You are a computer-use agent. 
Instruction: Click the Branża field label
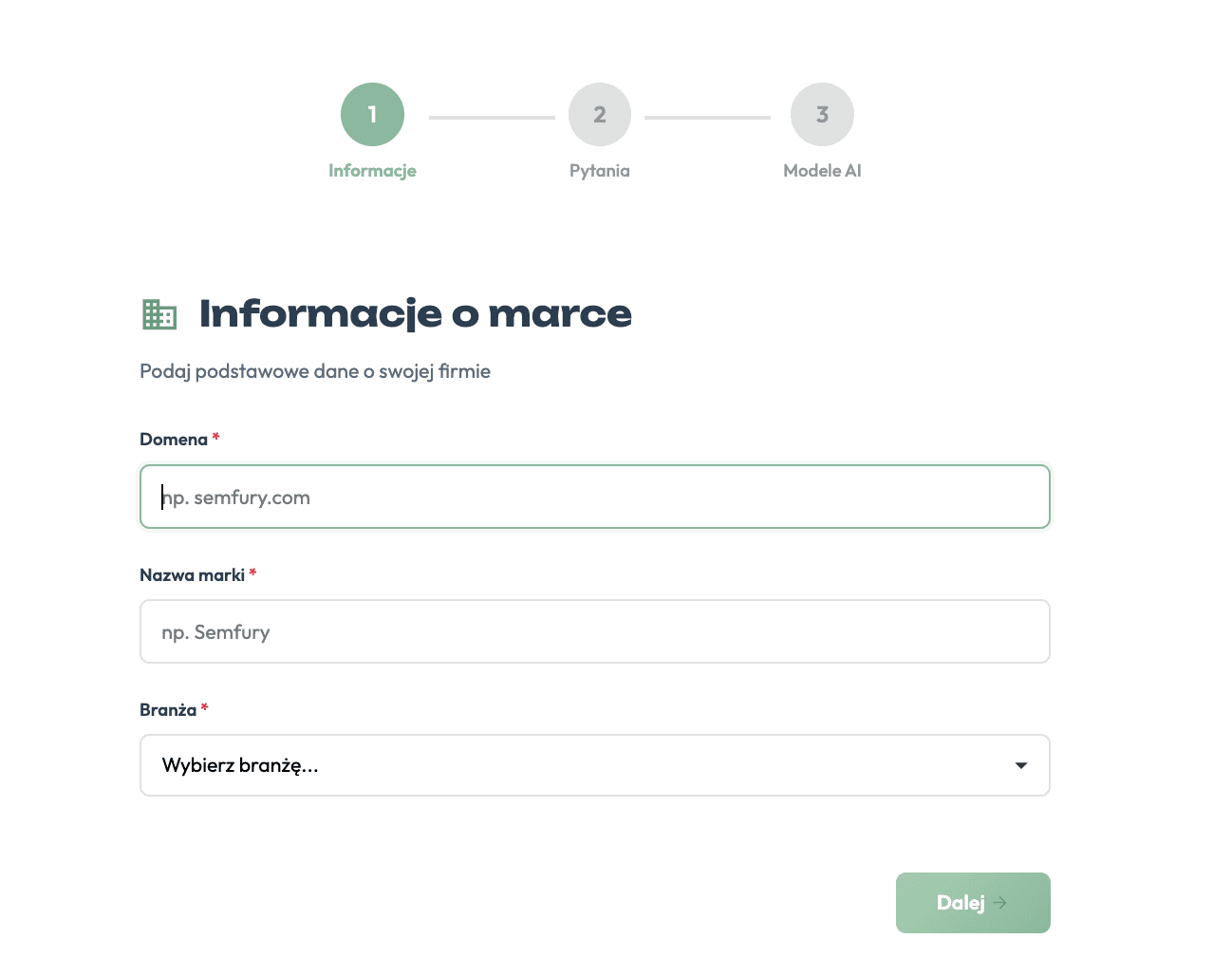[168, 710]
